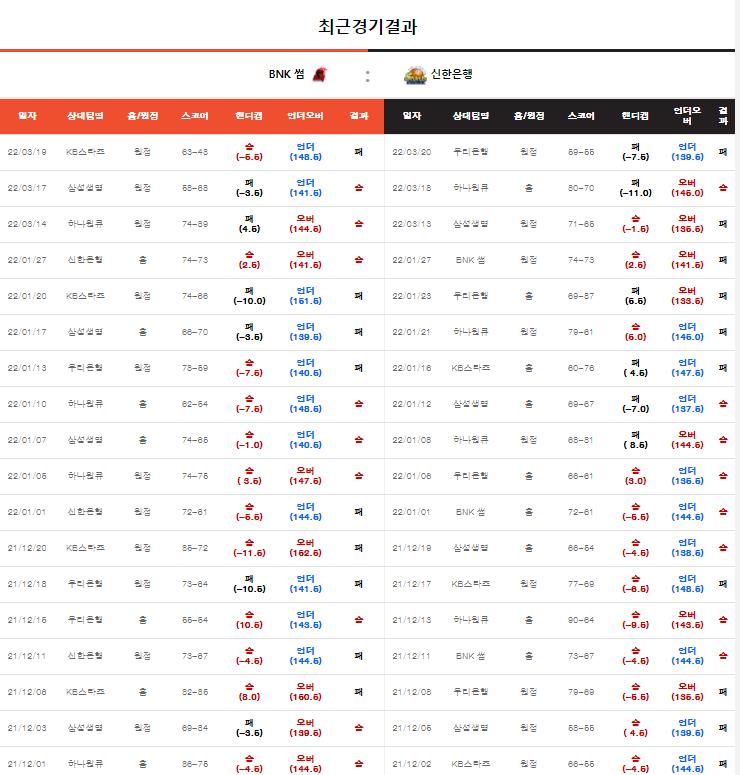Click 상대팀명 header in orange BNK table
Screen dimensions: 740x775
point(85,116)
